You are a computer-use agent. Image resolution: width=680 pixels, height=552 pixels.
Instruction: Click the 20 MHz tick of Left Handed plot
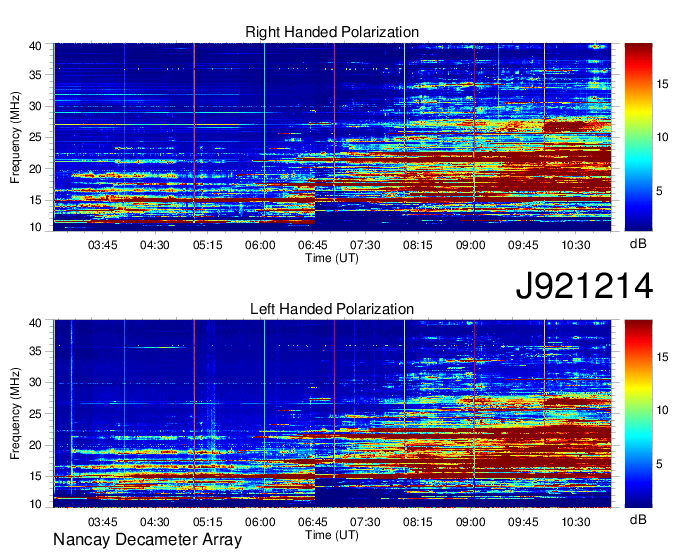click(35, 445)
